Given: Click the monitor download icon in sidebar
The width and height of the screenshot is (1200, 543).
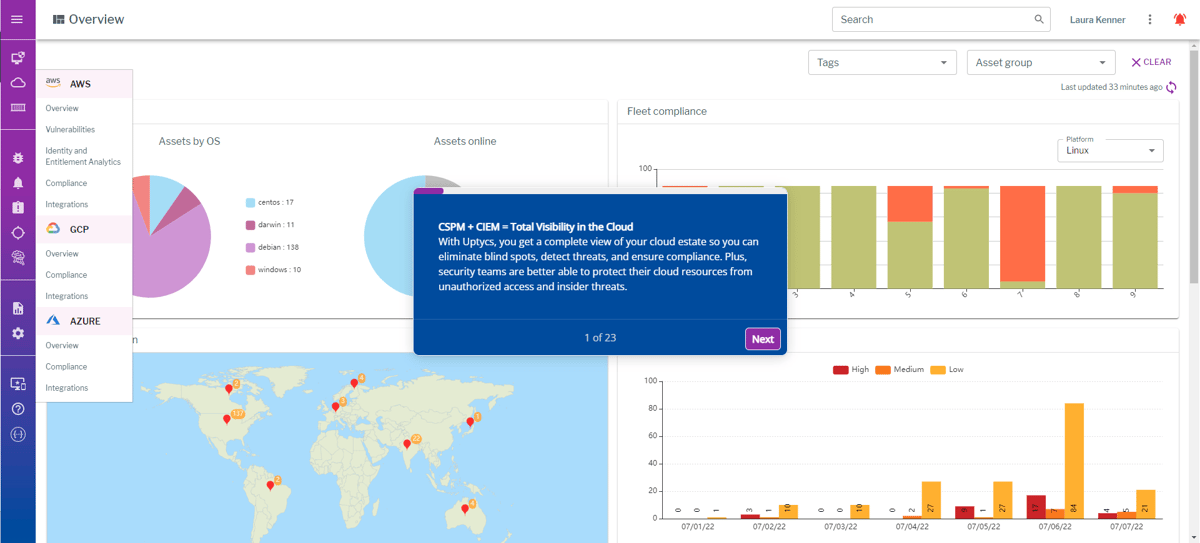Looking at the screenshot, I should pos(18,384).
